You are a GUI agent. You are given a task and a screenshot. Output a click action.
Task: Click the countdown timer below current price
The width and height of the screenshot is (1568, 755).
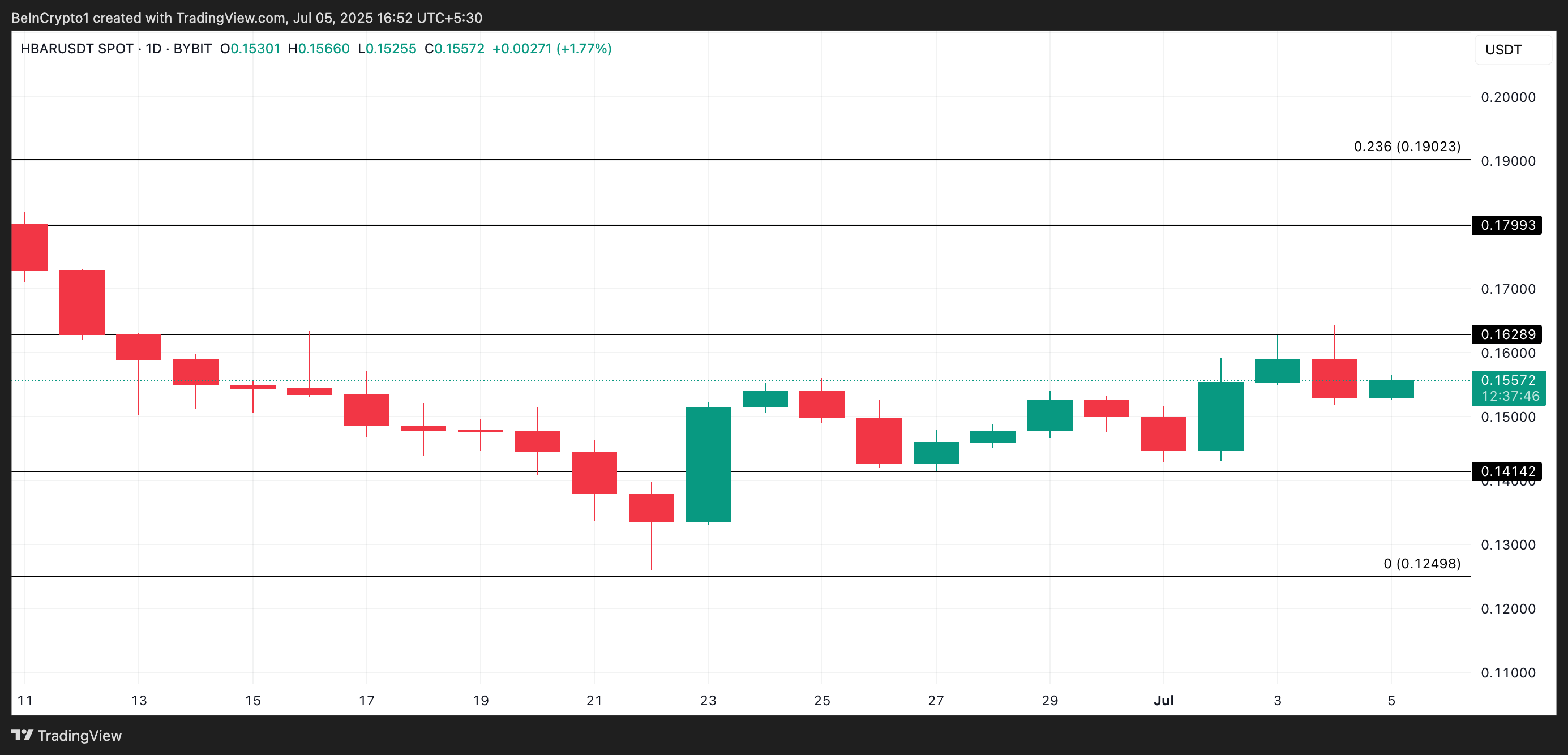[1509, 396]
